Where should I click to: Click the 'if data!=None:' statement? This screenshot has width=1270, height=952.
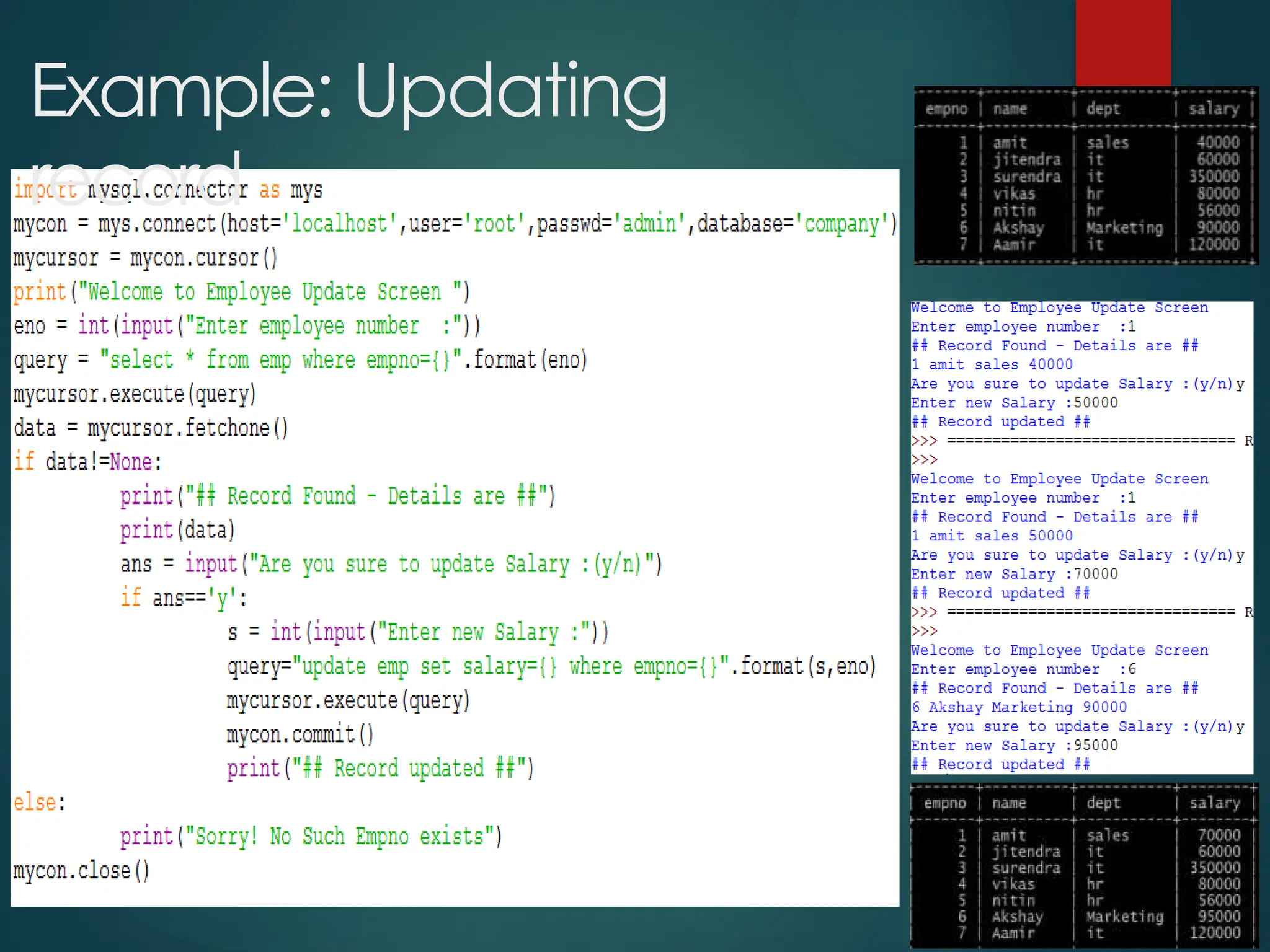87,462
